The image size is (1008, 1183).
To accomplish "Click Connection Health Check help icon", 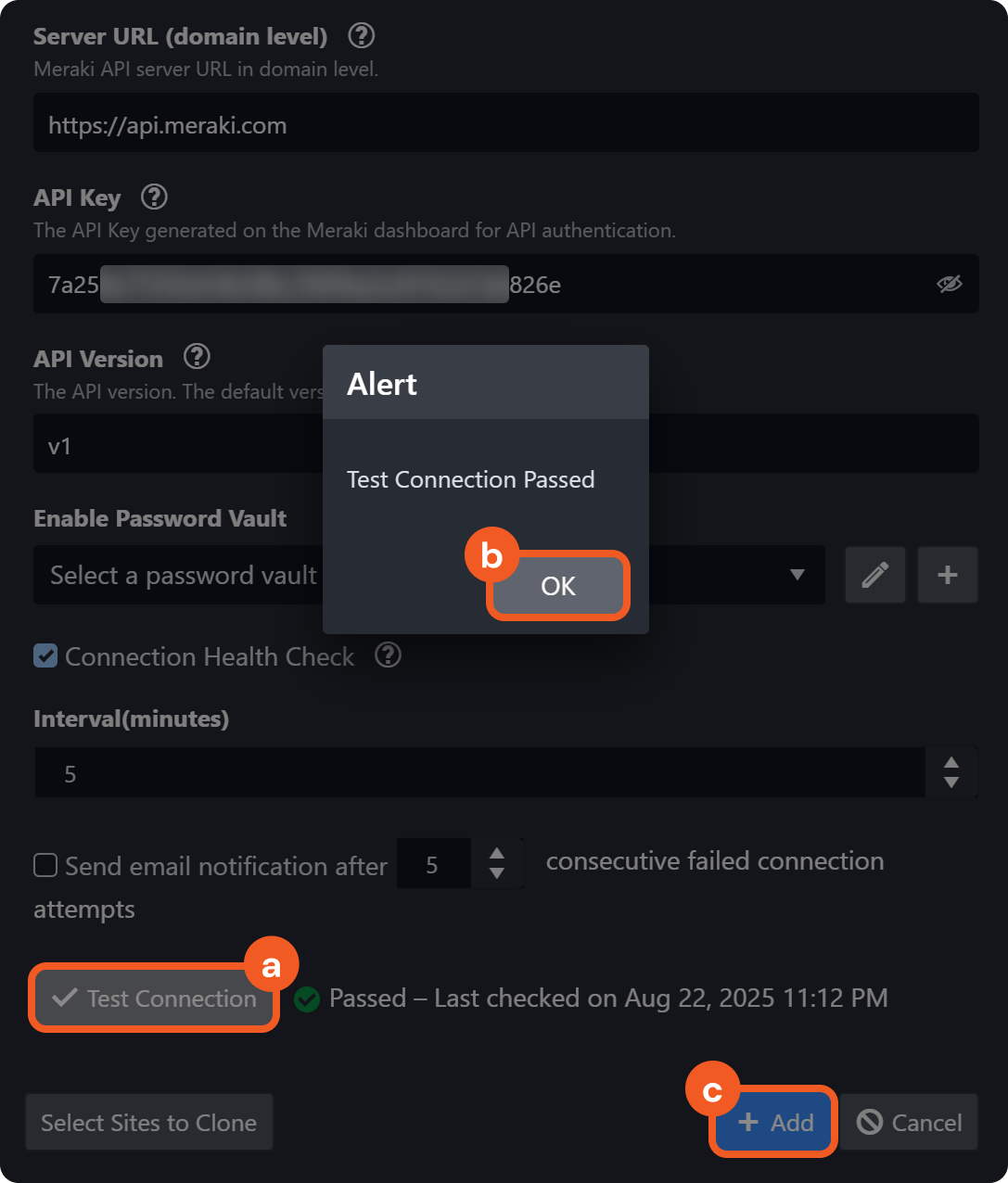I will click(x=388, y=655).
